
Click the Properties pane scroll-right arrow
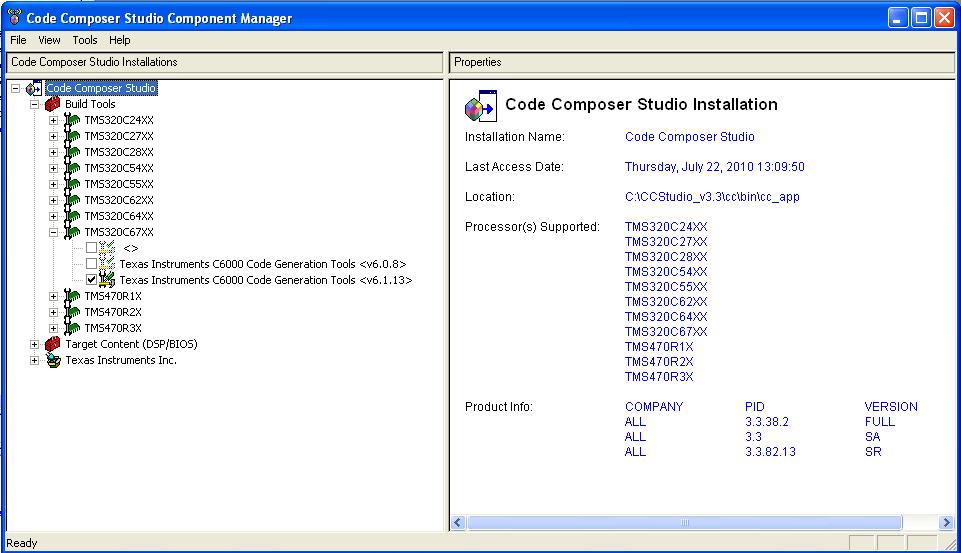[946, 522]
